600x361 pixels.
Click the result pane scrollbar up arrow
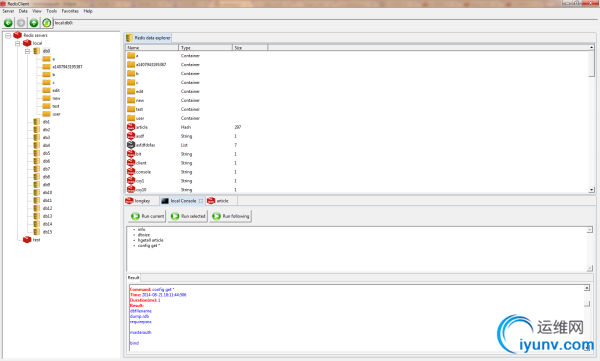[587, 288]
